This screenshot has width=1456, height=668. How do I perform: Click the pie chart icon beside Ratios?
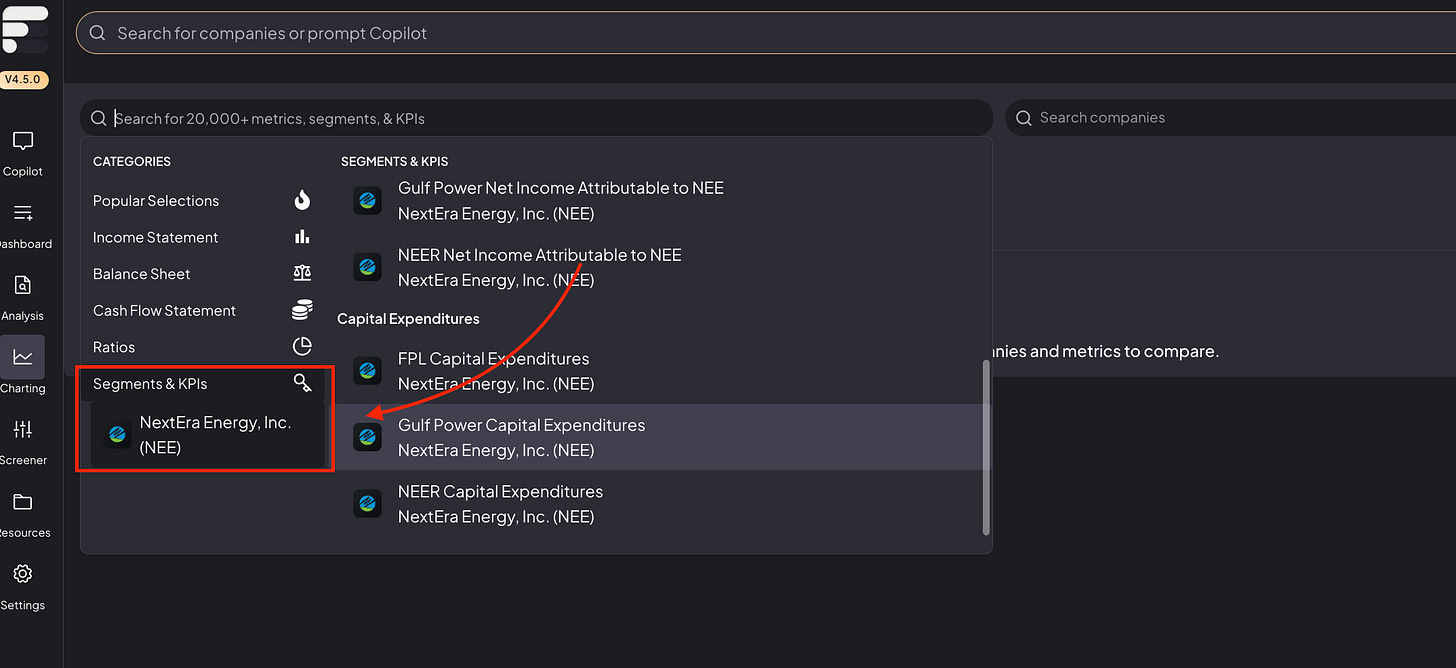pyautogui.click(x=302, y=347)
